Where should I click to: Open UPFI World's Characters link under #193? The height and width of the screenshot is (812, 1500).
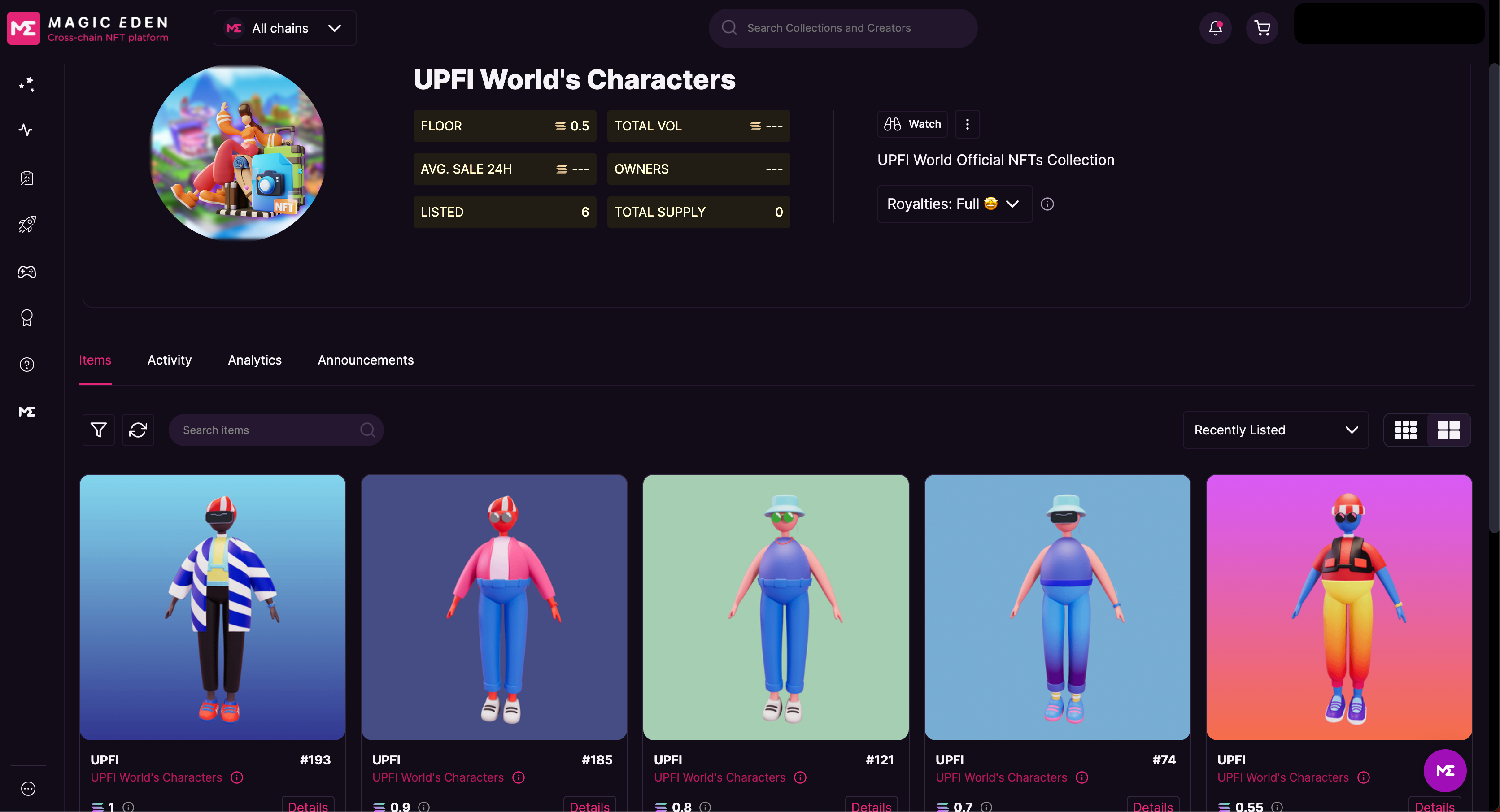[x=156, y=777]
